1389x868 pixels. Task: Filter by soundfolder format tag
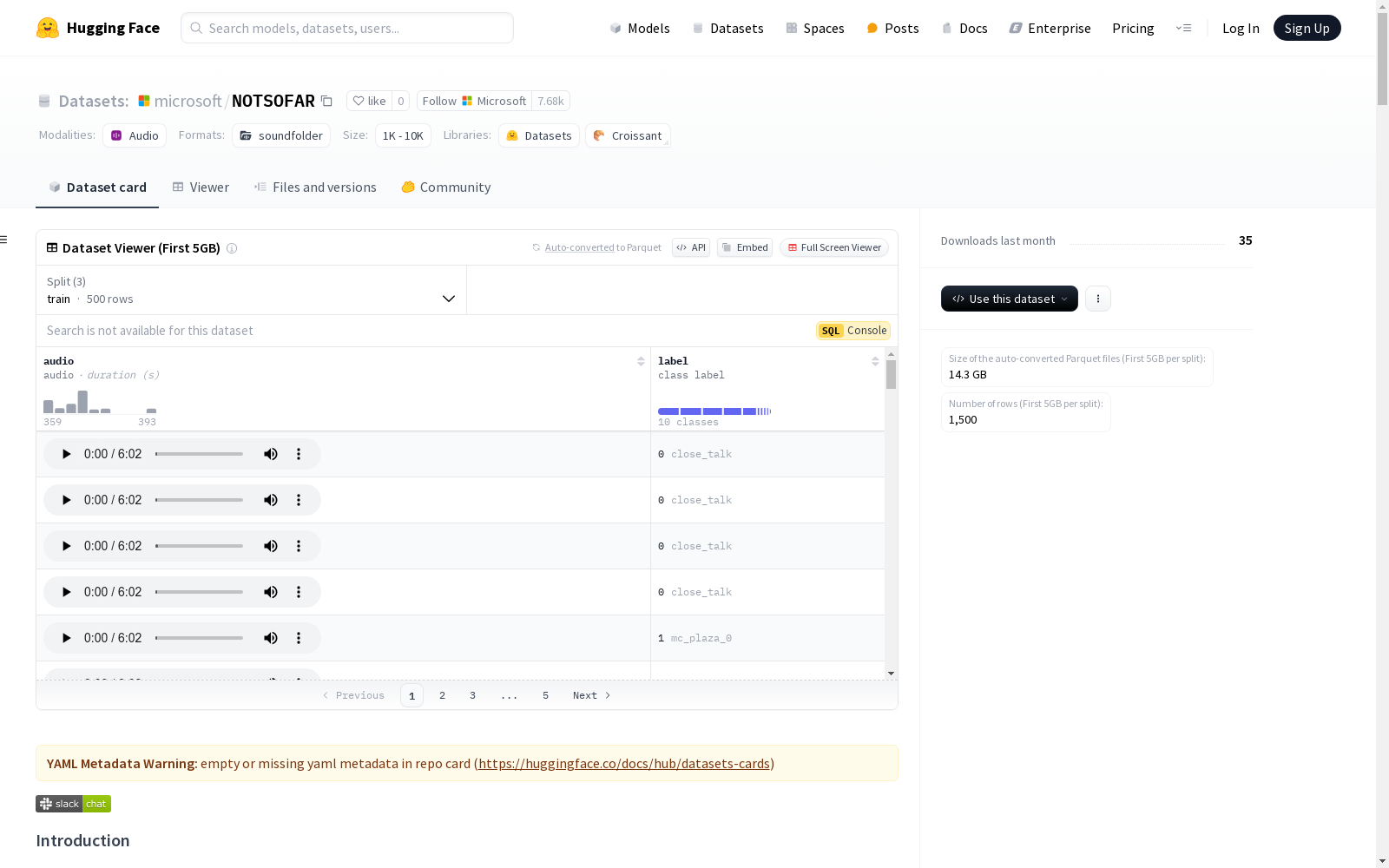tap(281, 135)
